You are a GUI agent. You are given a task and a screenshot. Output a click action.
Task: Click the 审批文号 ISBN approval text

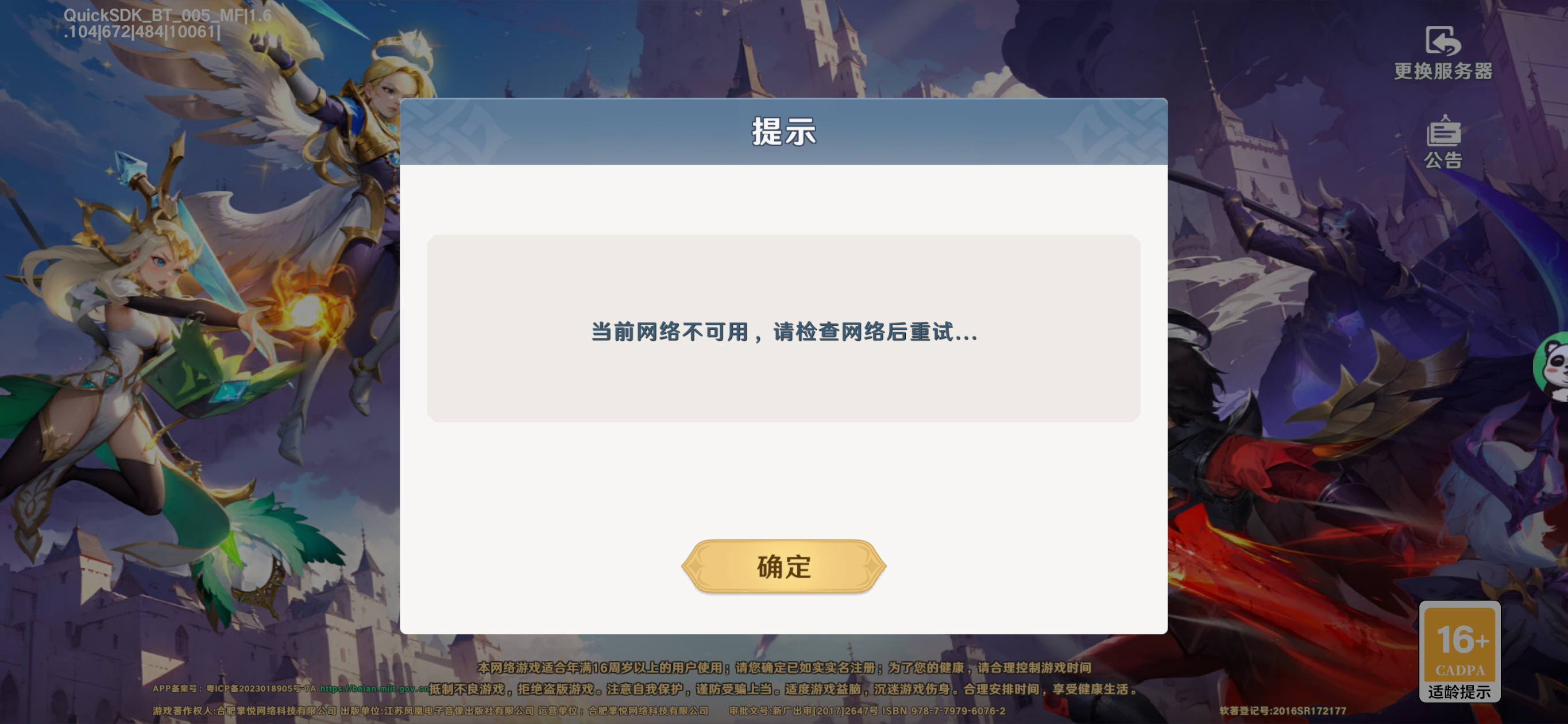(x=867, y=711)
